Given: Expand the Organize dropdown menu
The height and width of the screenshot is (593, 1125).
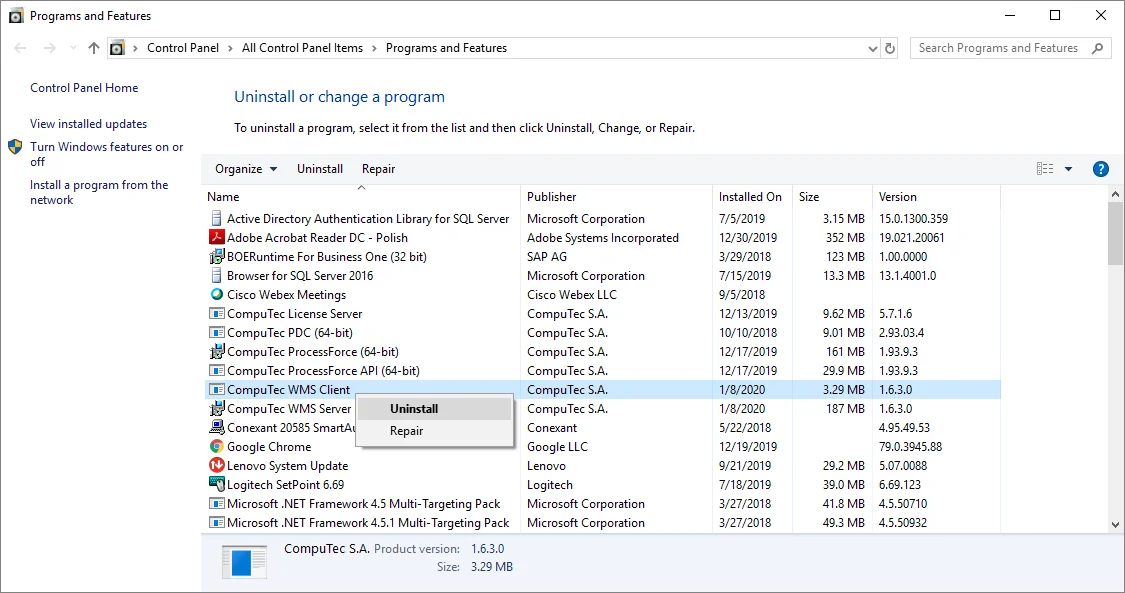Looking at the screenshot, I should 246,169.
